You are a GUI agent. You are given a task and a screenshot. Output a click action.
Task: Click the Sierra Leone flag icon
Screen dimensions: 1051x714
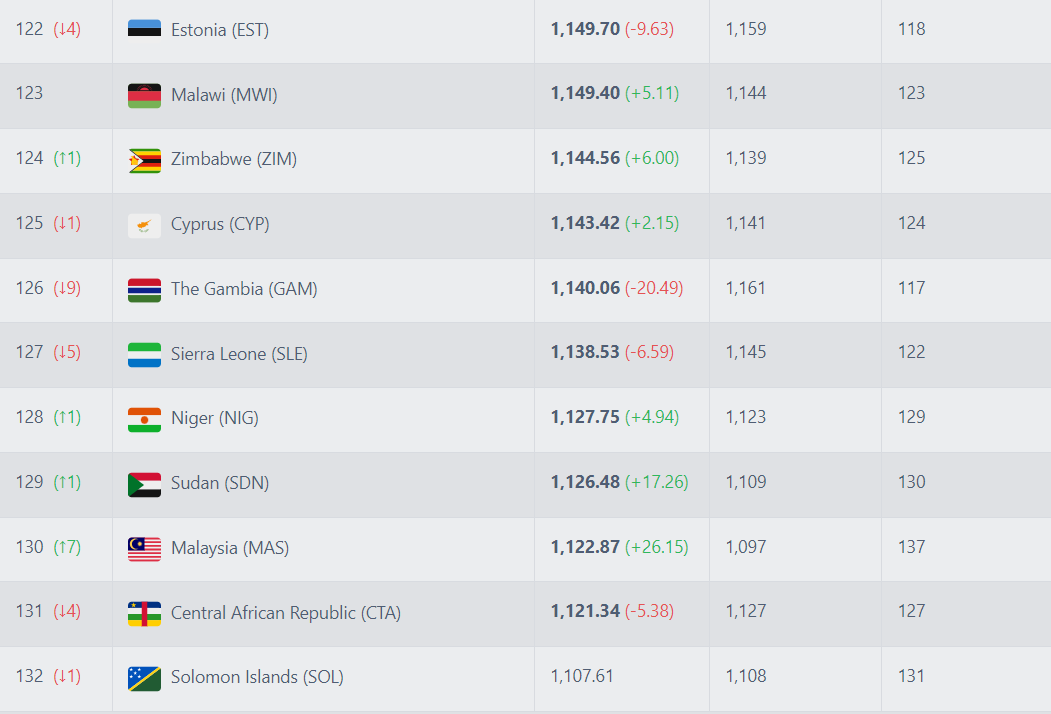[x=144, y=355]
